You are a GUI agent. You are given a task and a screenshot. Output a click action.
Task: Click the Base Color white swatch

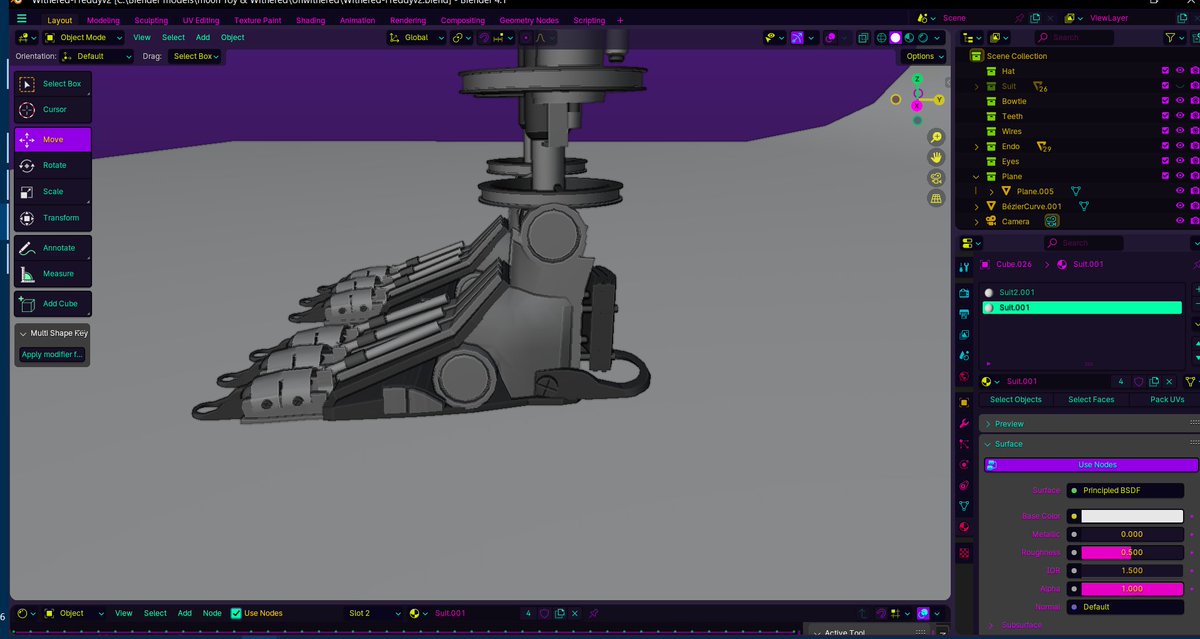click(1131, 516)
